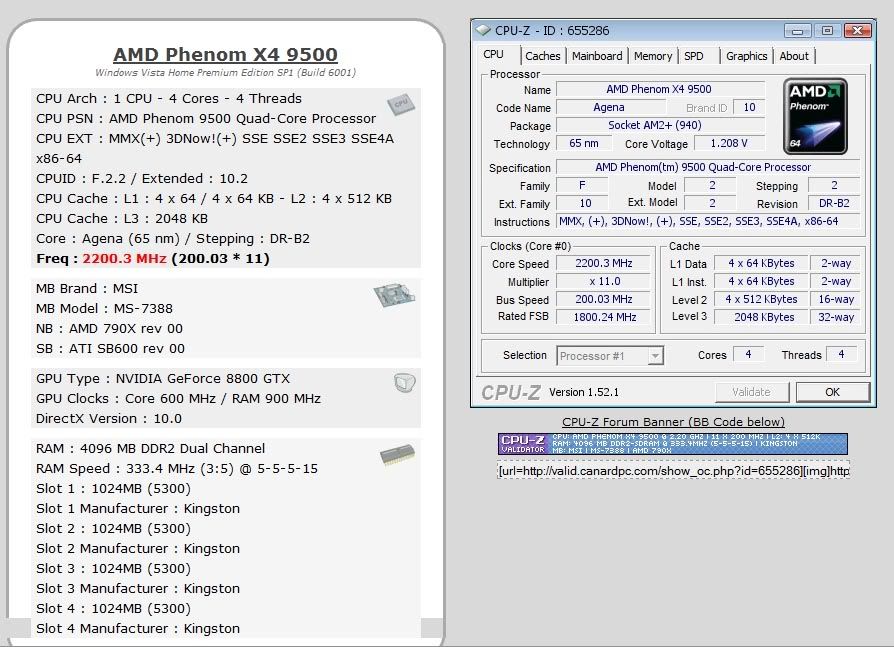Open the About tab

point(794,56)
